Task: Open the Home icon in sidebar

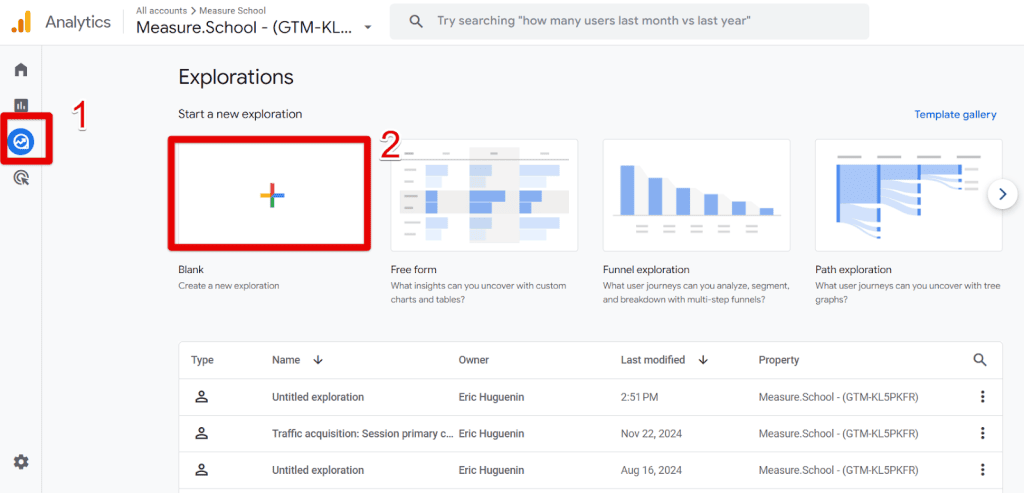Action: point(22,69)
